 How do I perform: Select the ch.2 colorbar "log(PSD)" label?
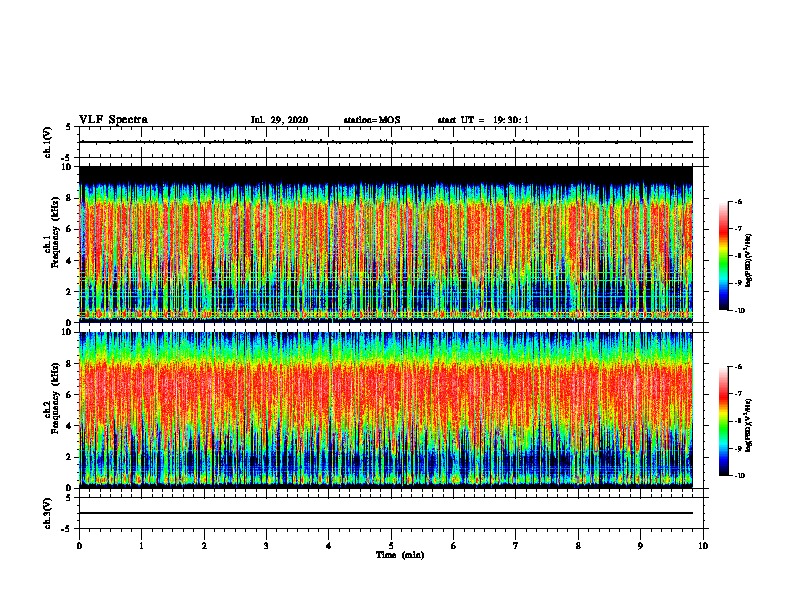point(749,425)
